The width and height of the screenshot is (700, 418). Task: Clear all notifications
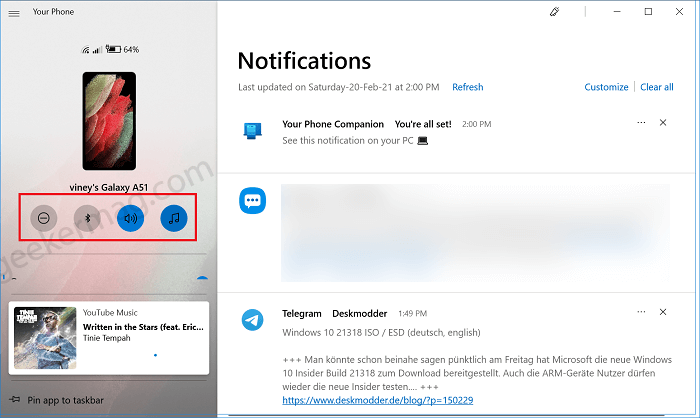pos(657,87)
